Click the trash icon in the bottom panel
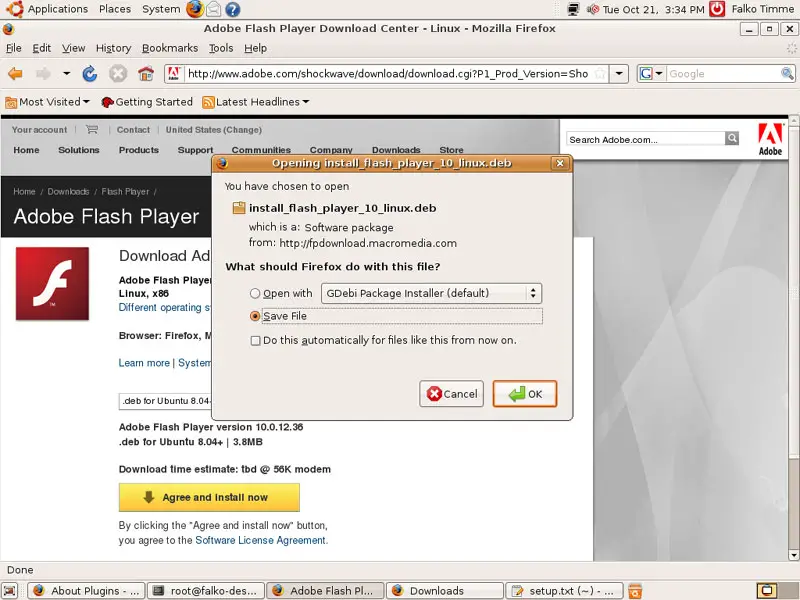Image resolution: width=800 pixels, height=600 pixels. coord(635,591)
